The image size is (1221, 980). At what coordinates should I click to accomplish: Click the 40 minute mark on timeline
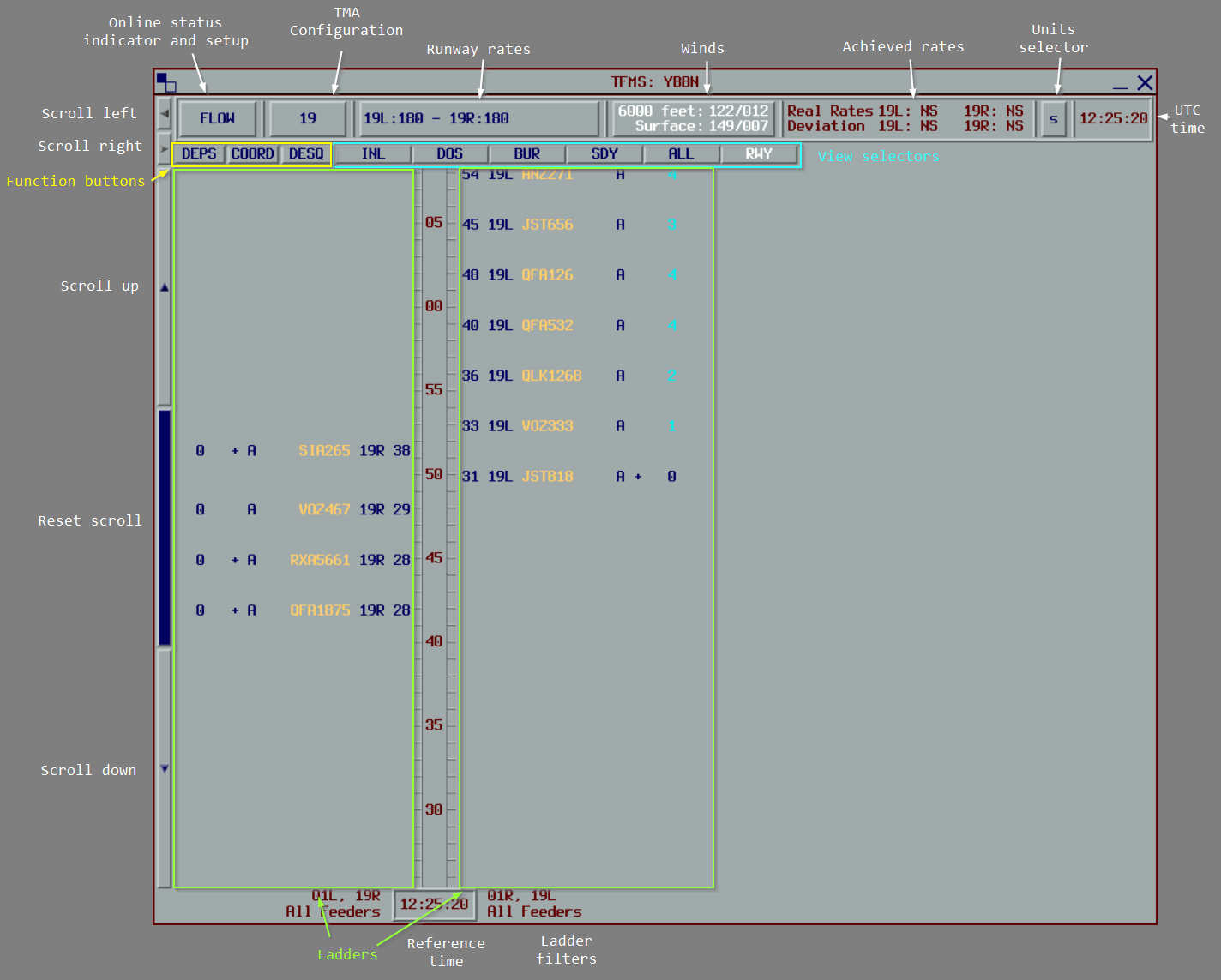[434, 641]
